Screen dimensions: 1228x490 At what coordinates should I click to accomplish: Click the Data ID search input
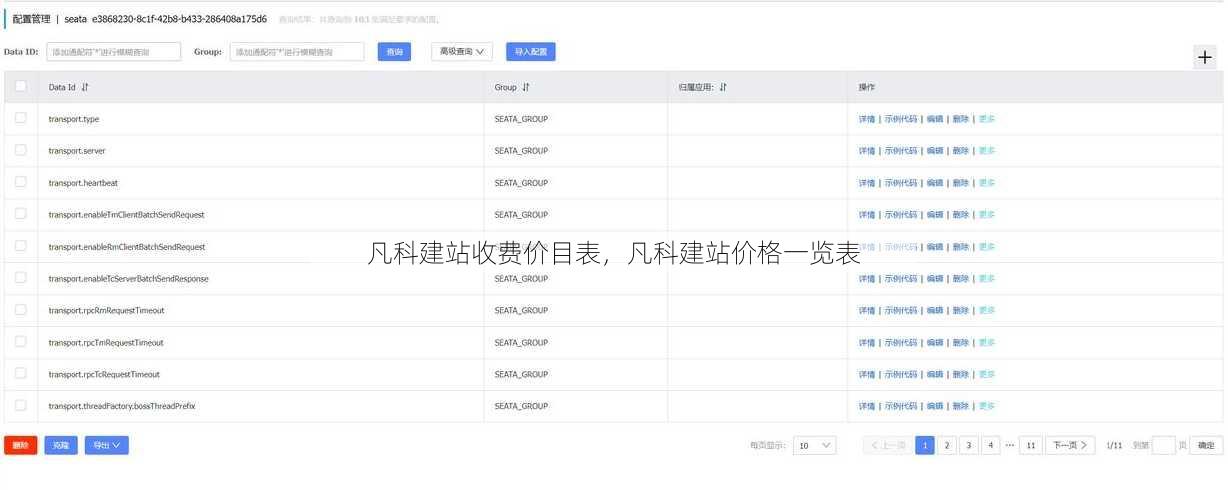pyautogui.click(x=114, y=52)
